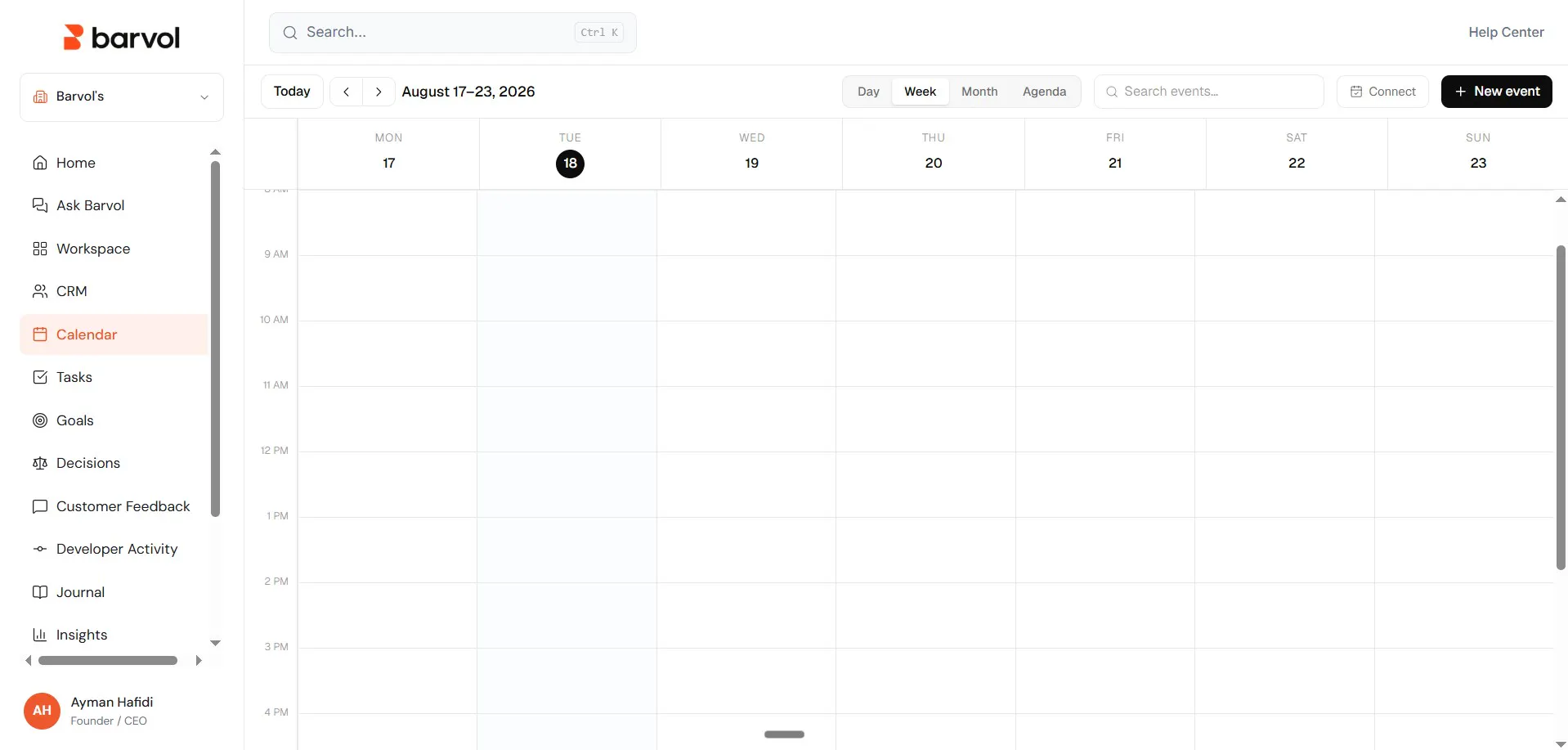1568x750 pixels.
Task: Select Monday 17 column header
Action: coord(388,153)
